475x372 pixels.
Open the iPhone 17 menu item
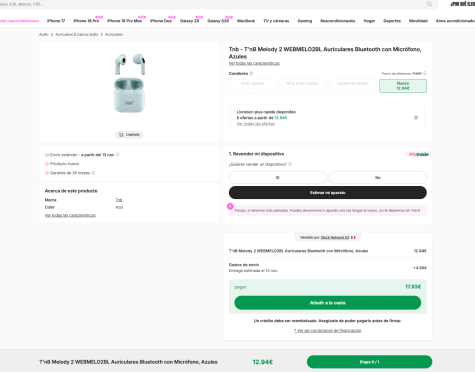56,21
